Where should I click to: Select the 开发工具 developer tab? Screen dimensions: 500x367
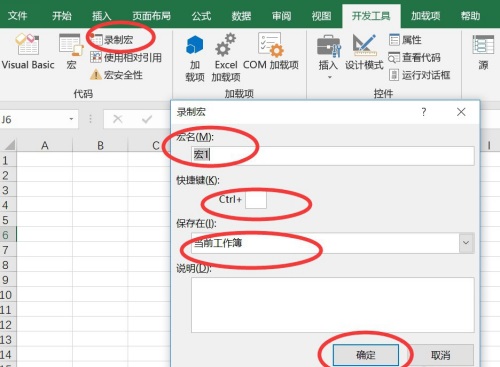pyautogui.click(x=371, y=16)
